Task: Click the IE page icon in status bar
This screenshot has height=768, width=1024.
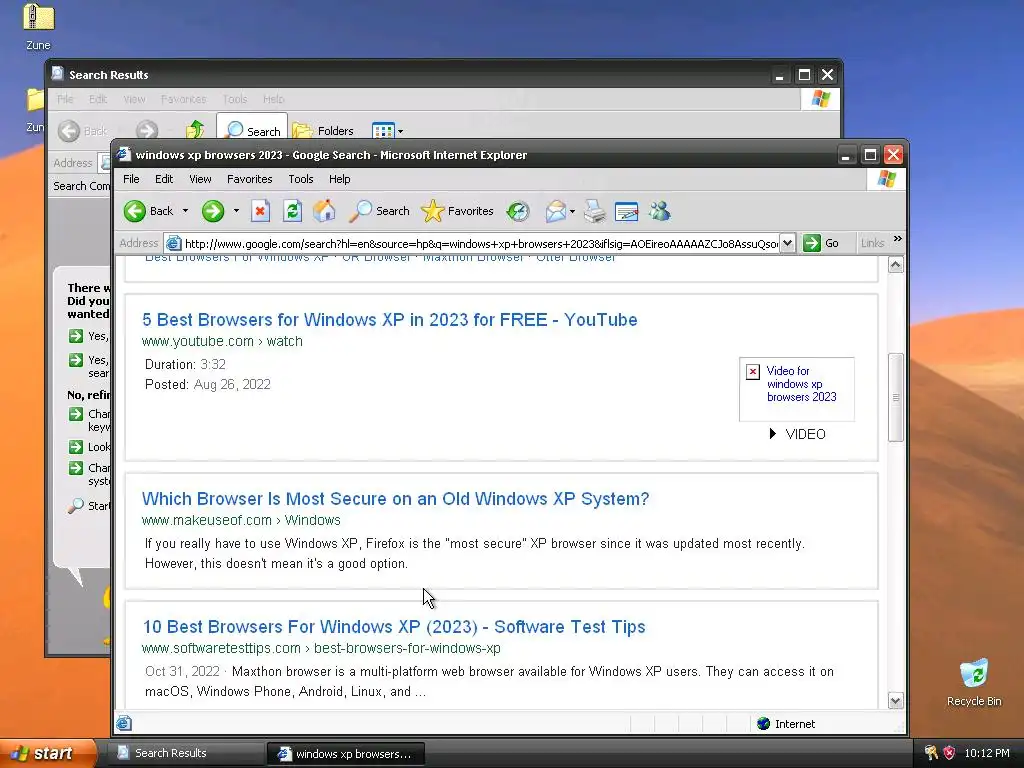Action: 124,723
